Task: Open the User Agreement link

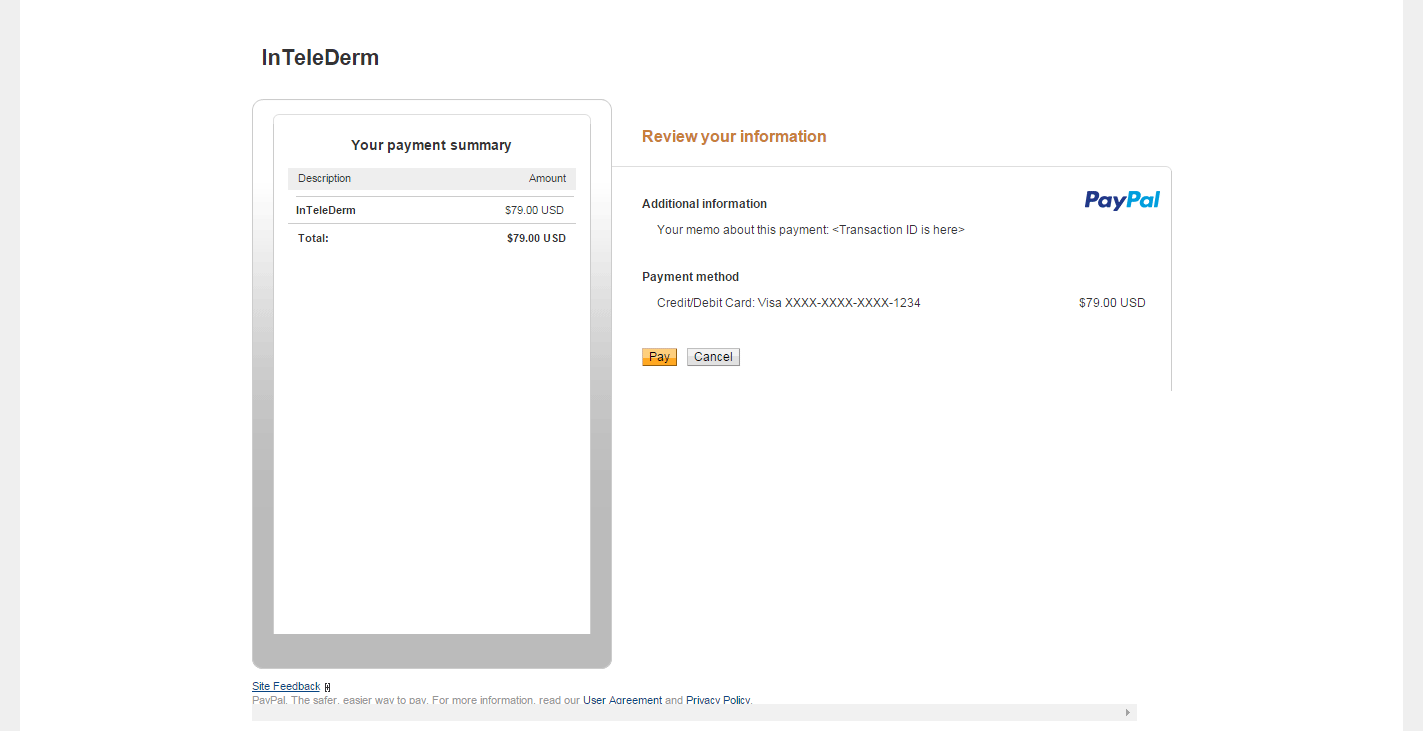Action: (622, 700)
